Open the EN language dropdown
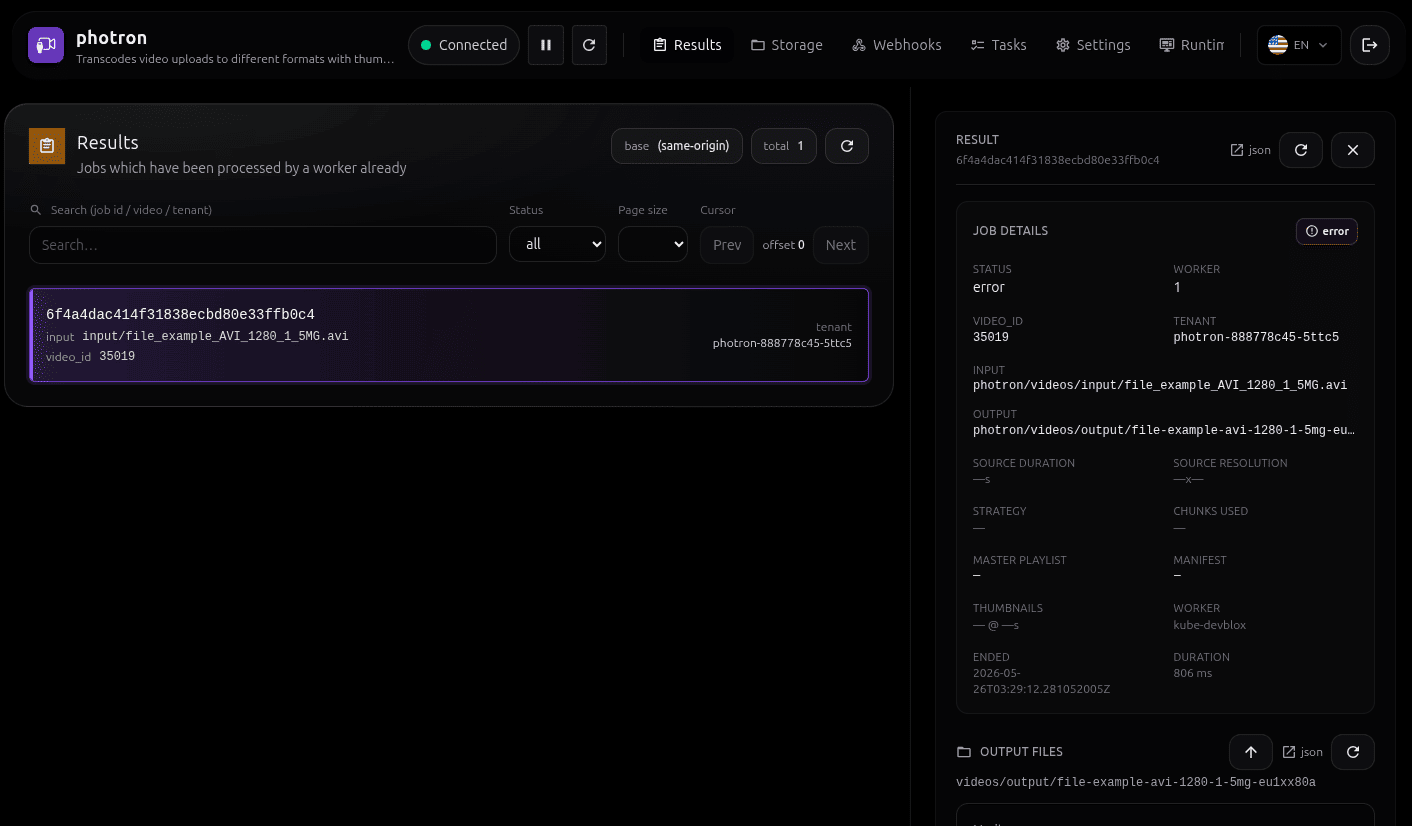1412x826 pixels. tap(1299, 45)
